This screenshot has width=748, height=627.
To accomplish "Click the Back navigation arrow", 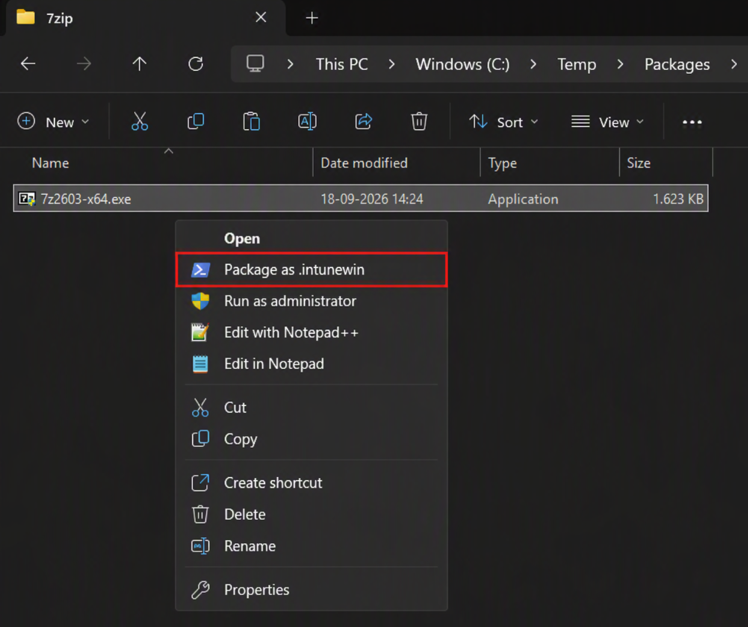I will tap(28, 63).
